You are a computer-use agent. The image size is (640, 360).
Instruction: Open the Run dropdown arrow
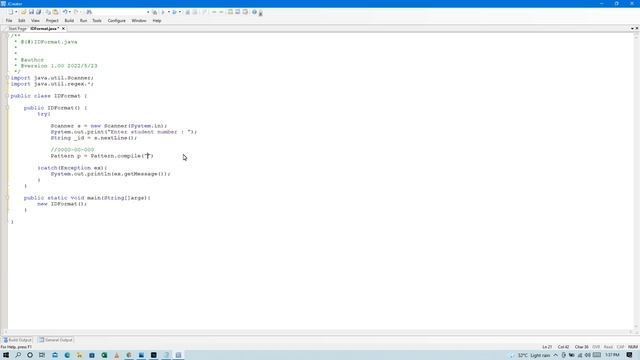click(x=169, y=12)
